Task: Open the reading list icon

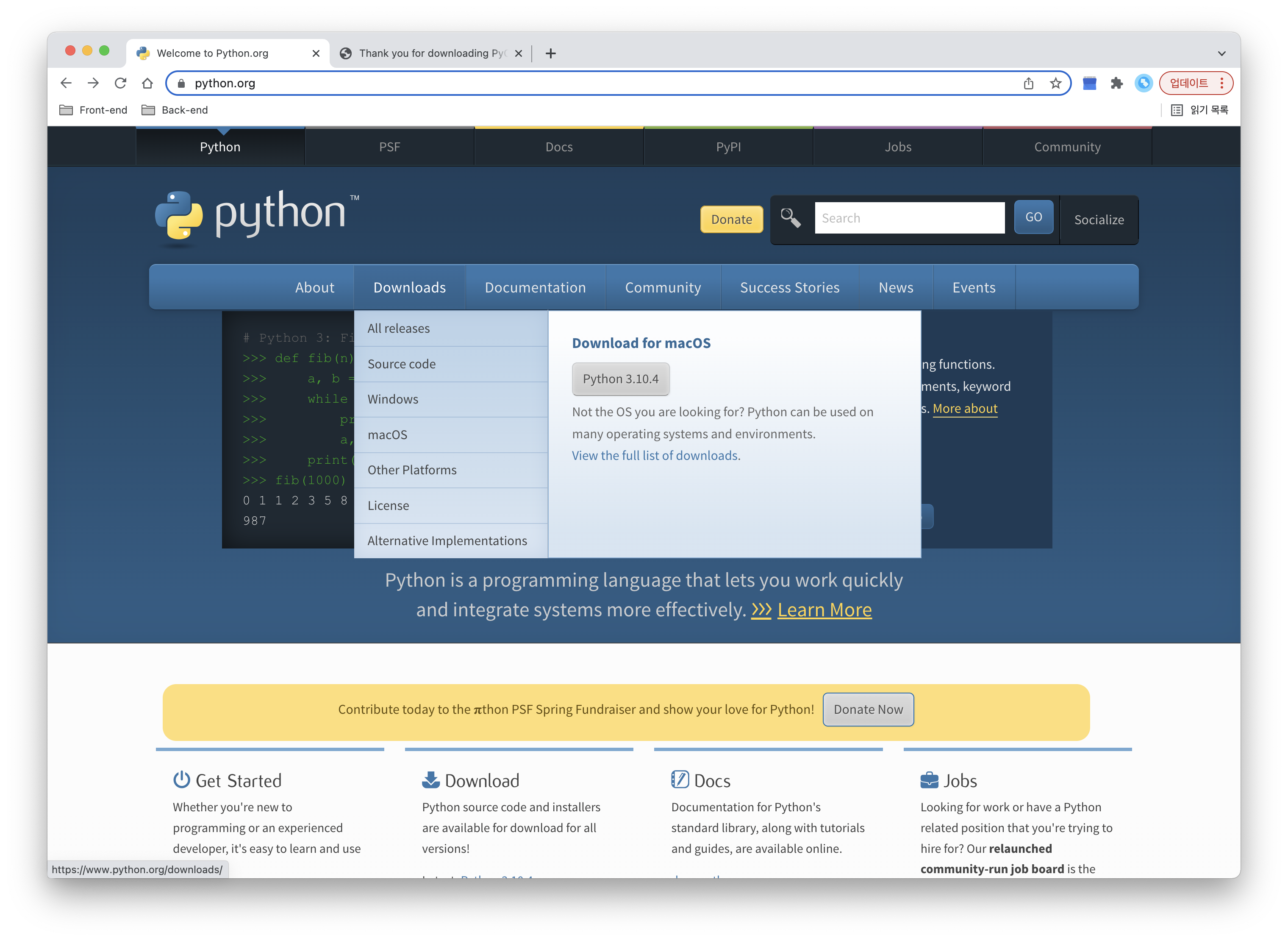Action: coord(1177,110)
